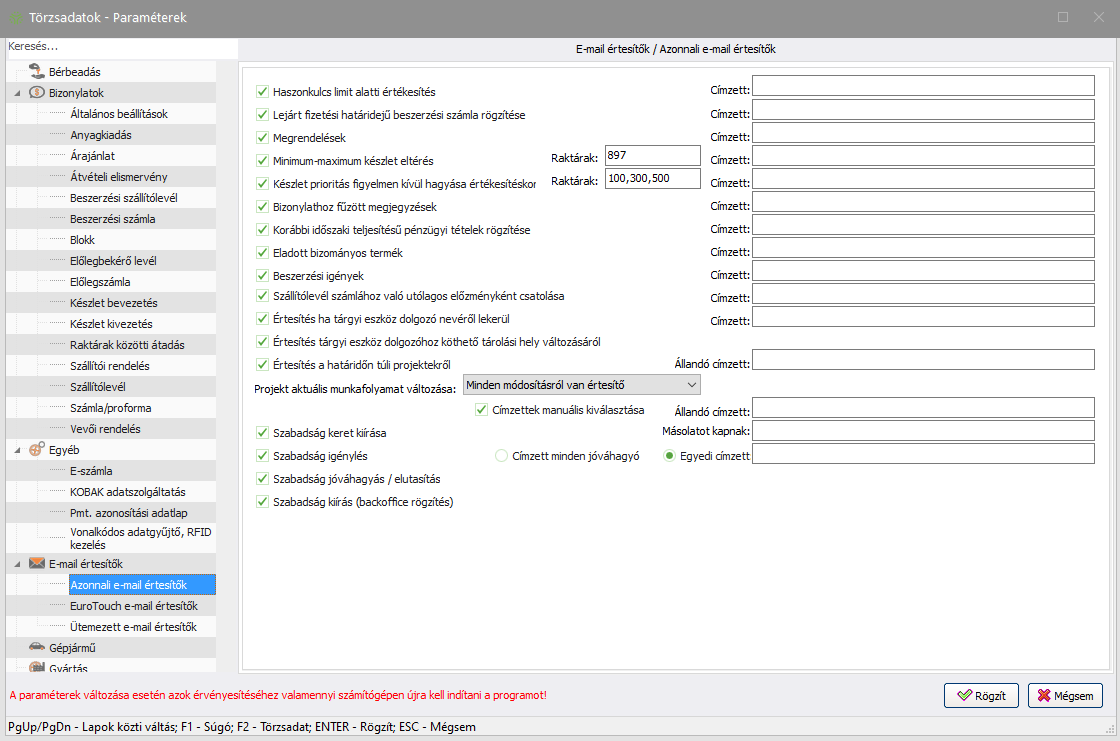1120x741 pixels.
Task: Click the Egyéb category icon
Action: (x=36, y=449)
